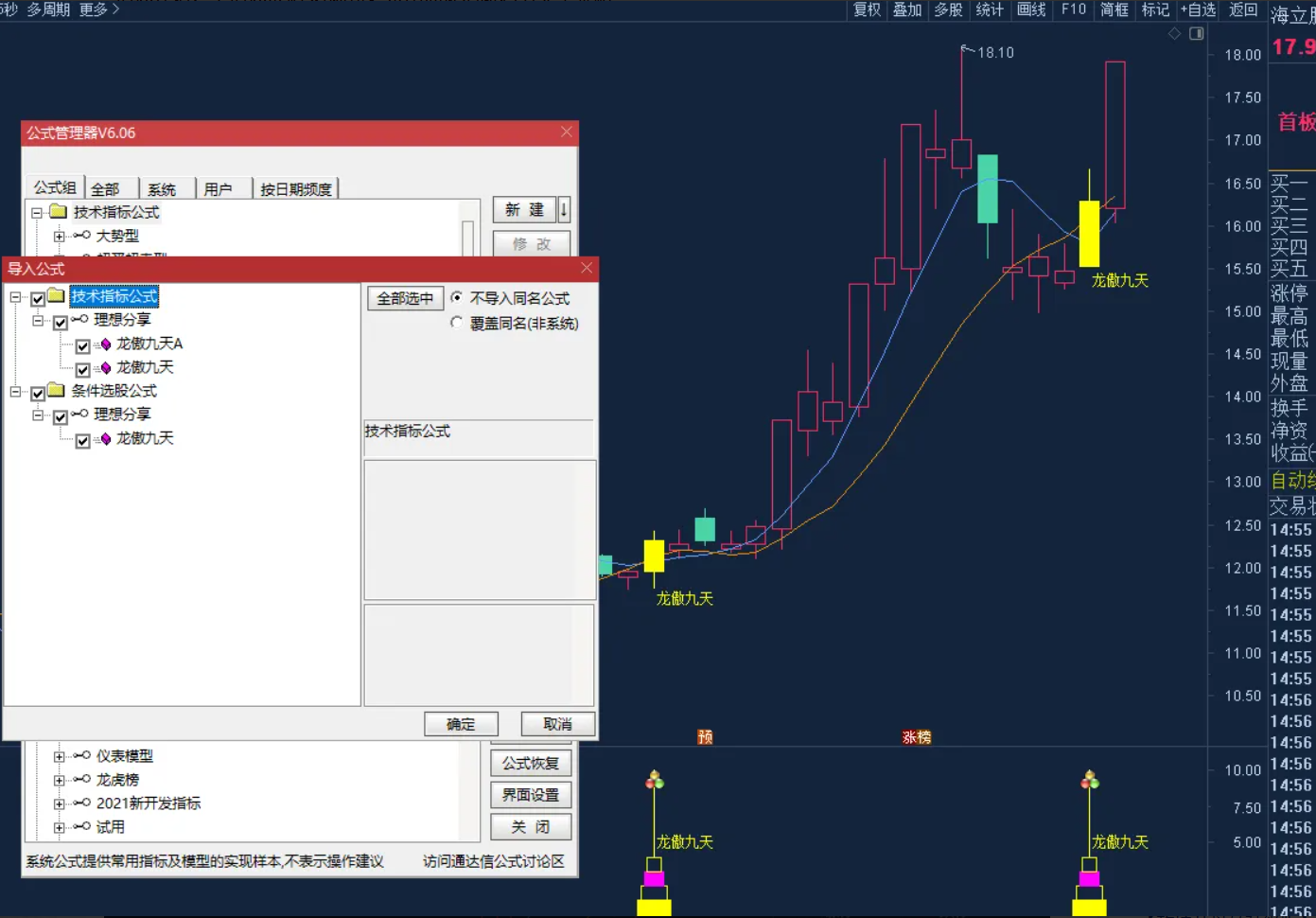This screenshot has width=1316, height=918.
Task: Click the 简框 simple-frame toolbar icon
Action: 1114,10
